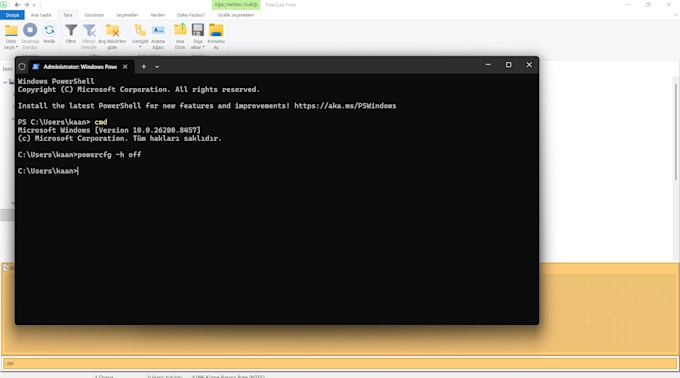Screen dimensions: 680x378
Task: Collapse the root tree node in TreeSize
Action: click(5, 82)
